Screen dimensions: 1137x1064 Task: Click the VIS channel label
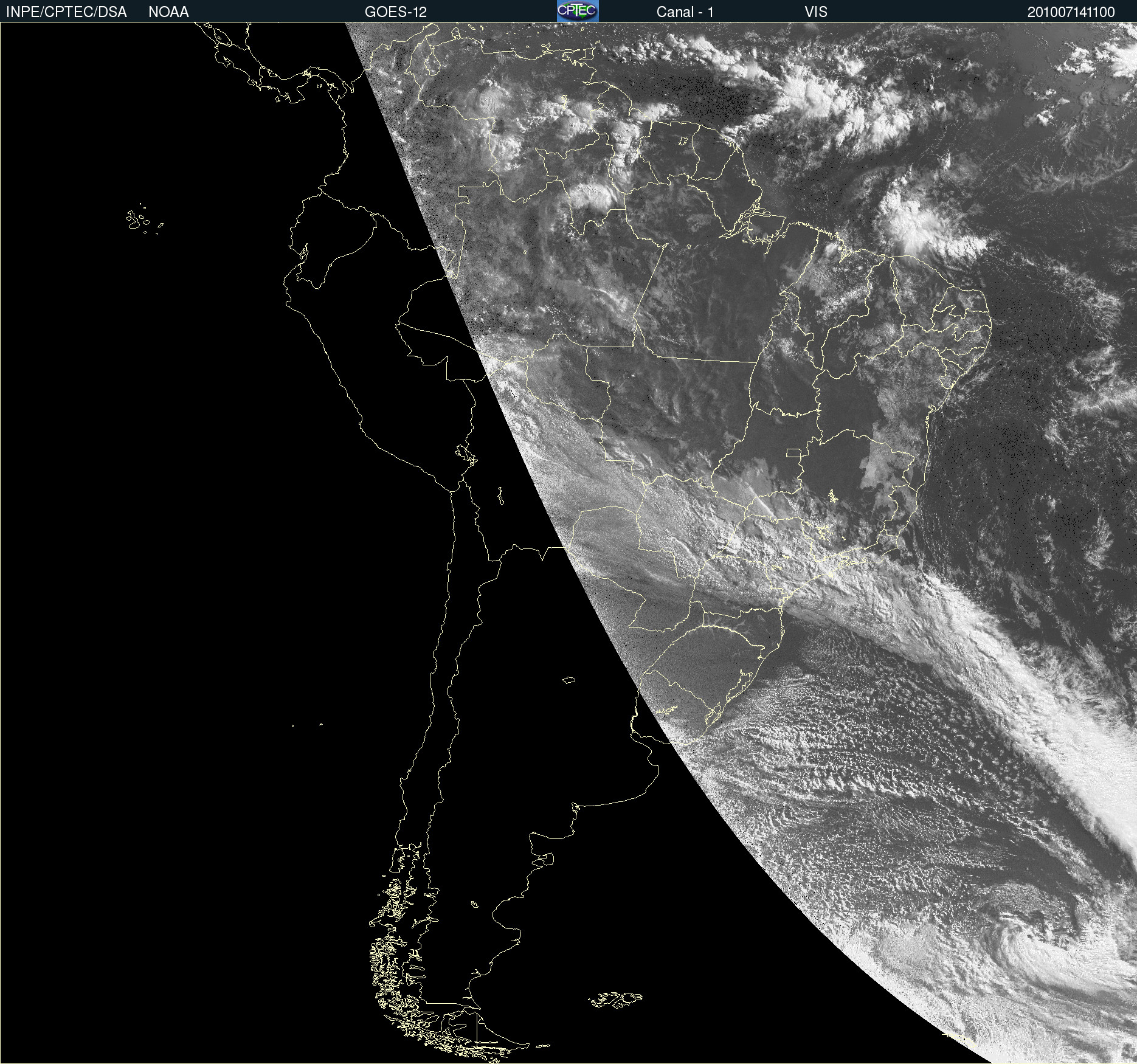pos(816,12)
